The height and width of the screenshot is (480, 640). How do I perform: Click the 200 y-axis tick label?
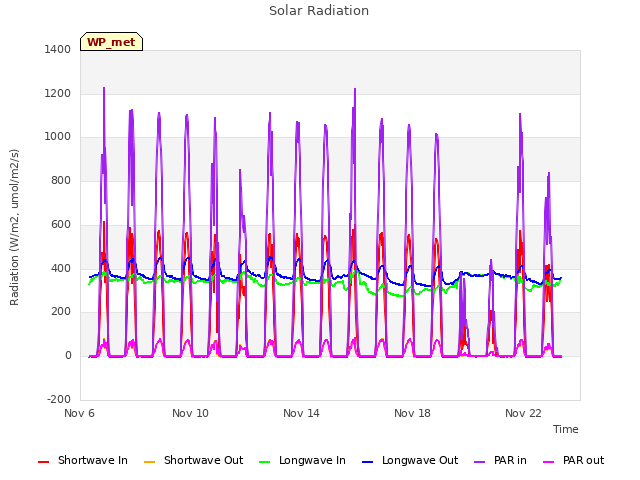click(x=61, y=312)
